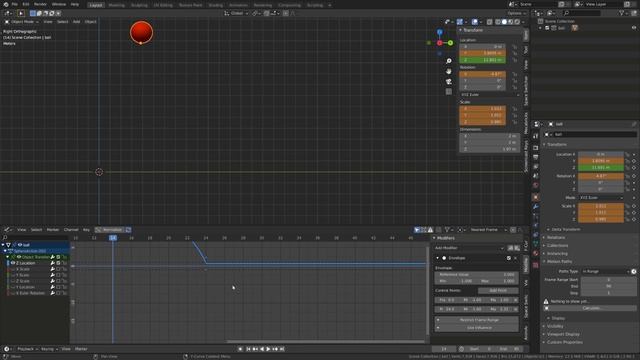Open the Global transform orientation dropdown
Screen dimensions: 640x360
[x=236, y=13]
